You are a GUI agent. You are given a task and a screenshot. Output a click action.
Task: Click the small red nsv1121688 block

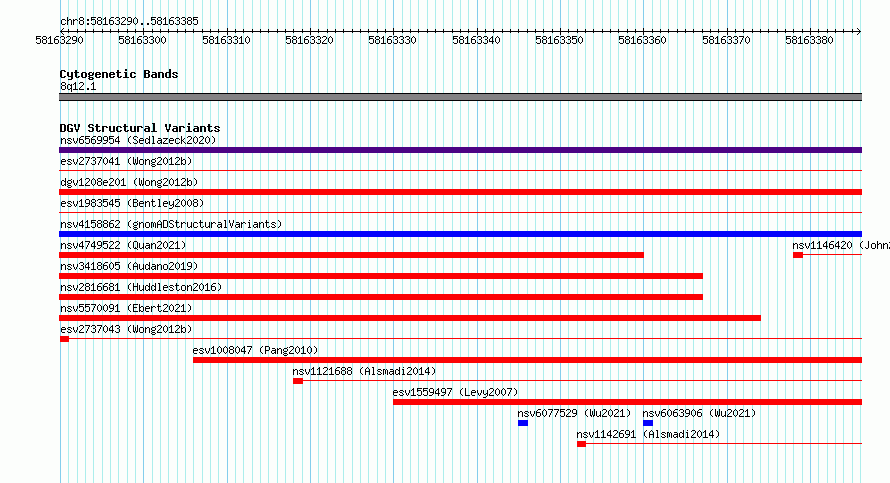pos(298,381)
